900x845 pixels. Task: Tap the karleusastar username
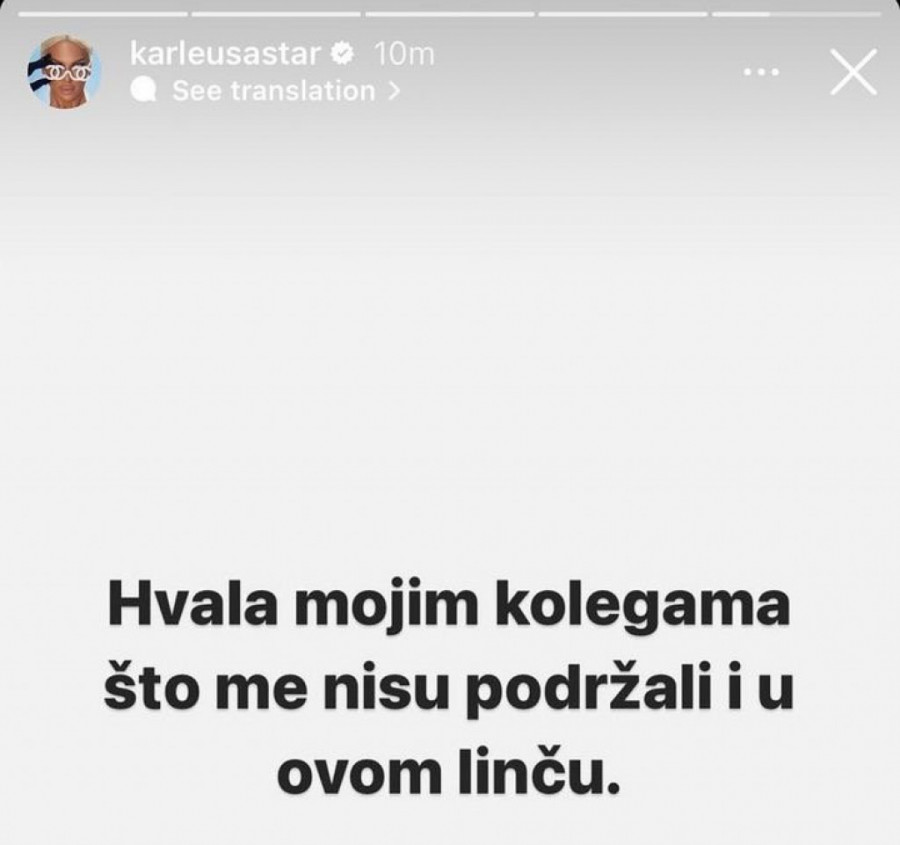click(225, 53)
